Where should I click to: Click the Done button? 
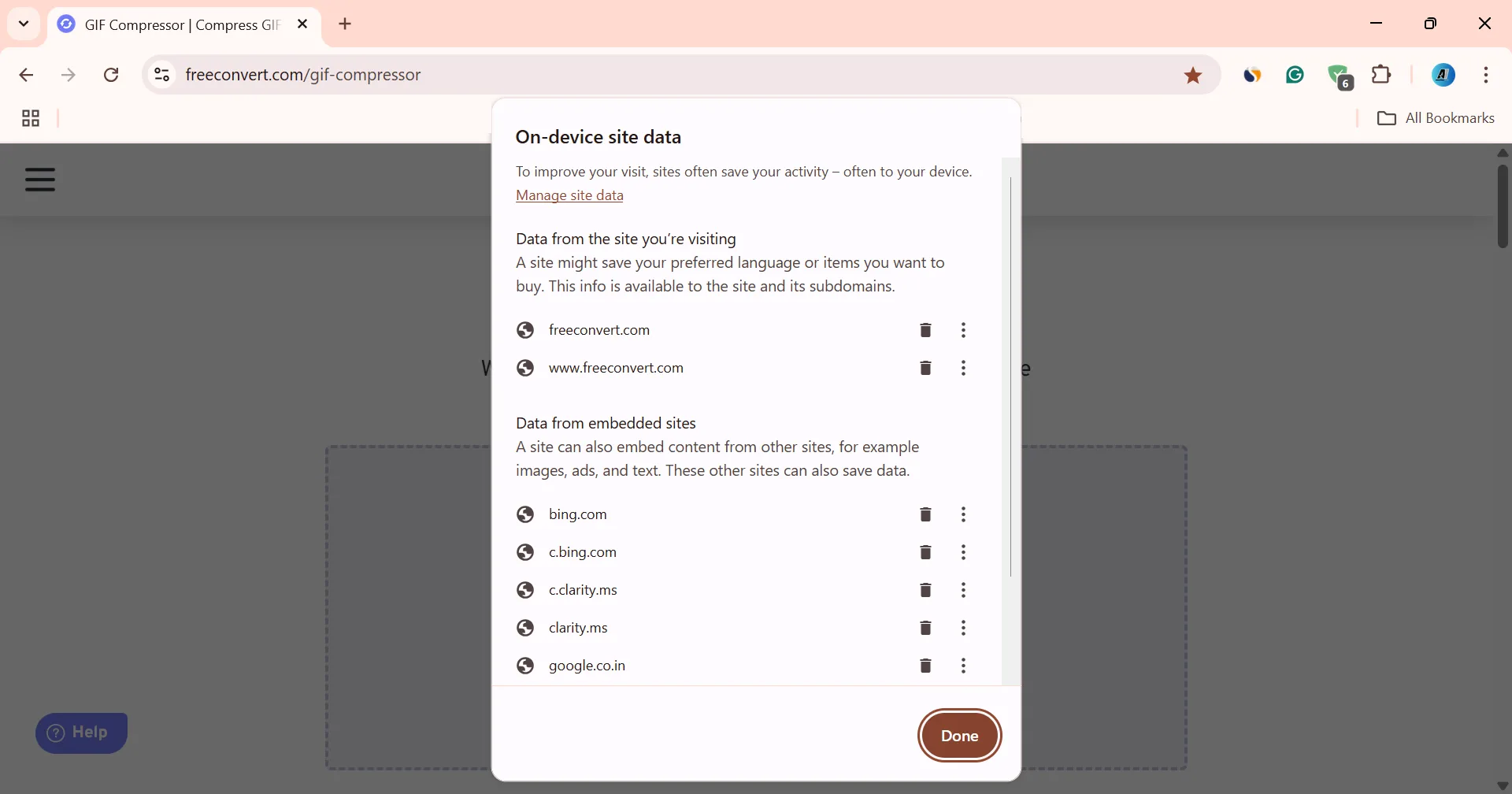[x=960, y=736]
